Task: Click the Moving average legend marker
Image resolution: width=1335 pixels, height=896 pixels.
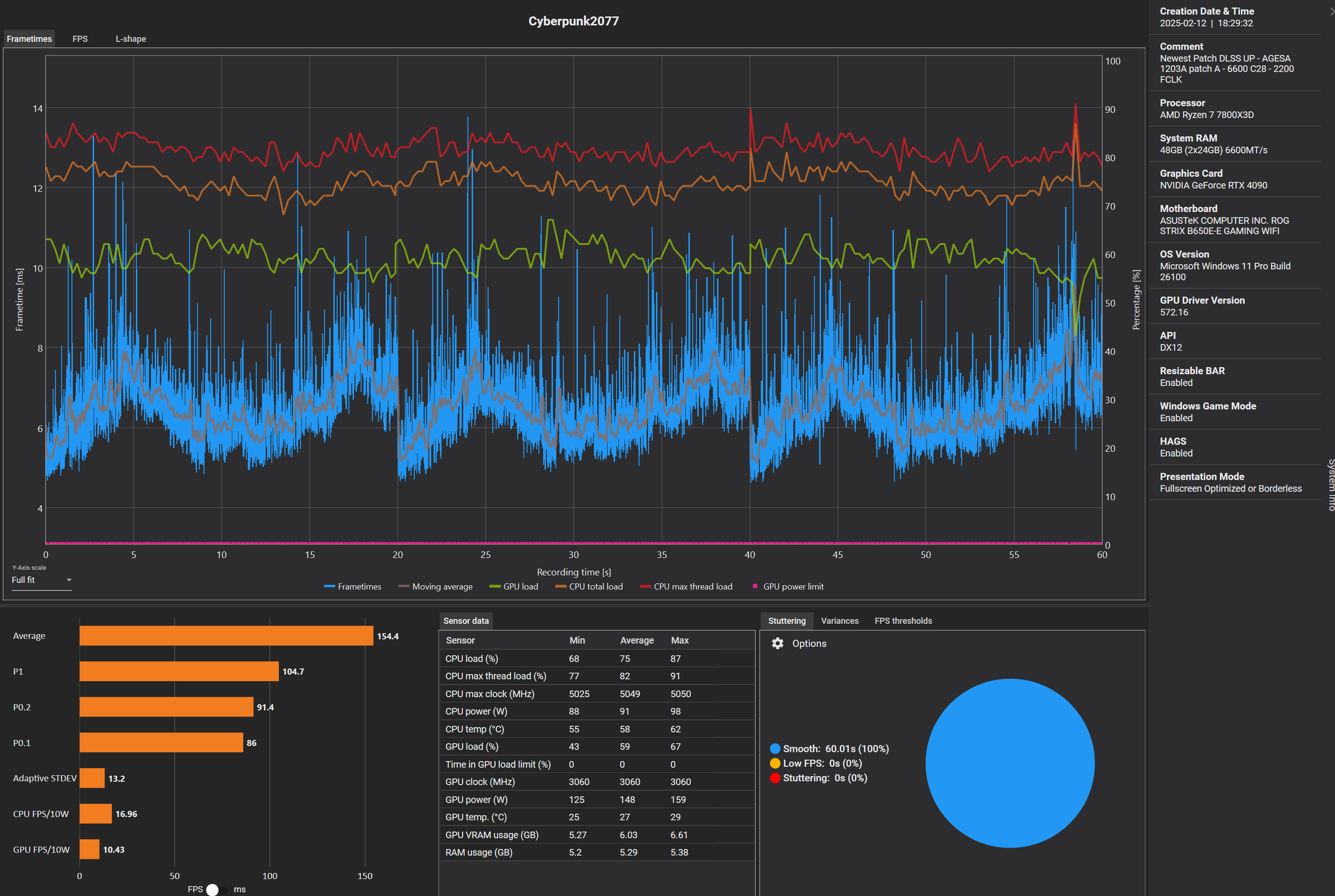Action: (x=403, y=587)
